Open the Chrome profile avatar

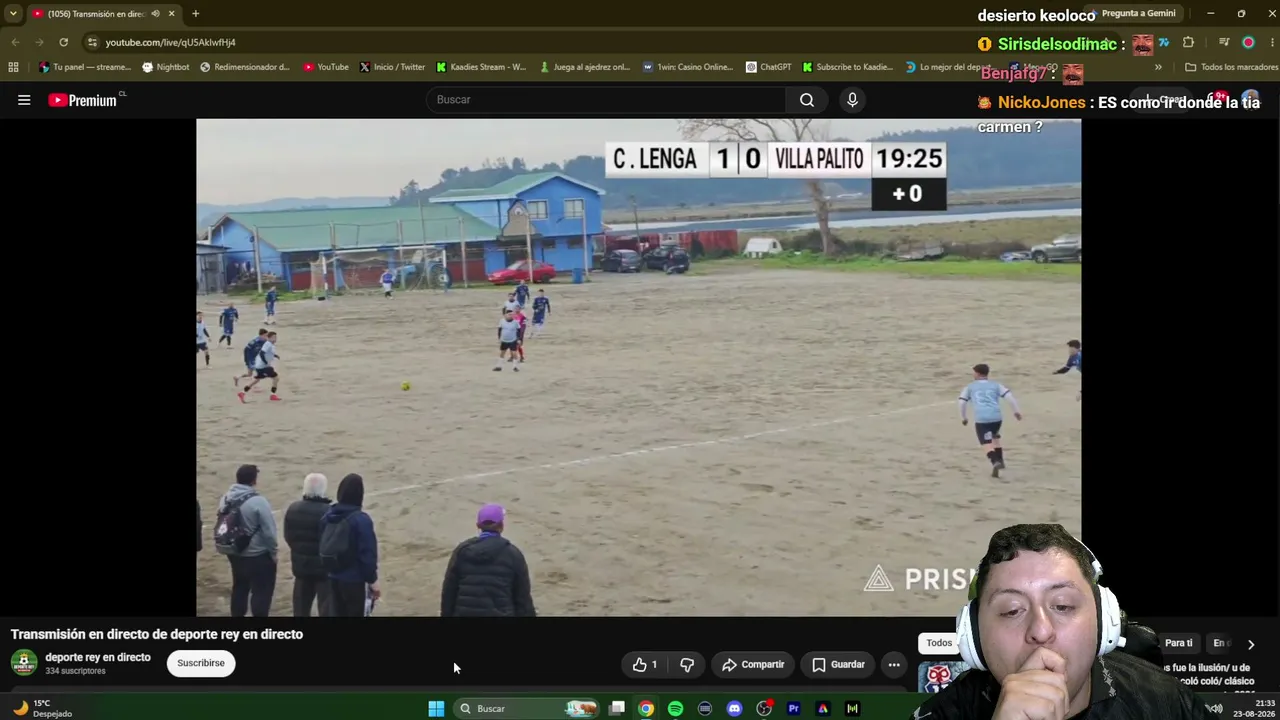point(1248,42)
